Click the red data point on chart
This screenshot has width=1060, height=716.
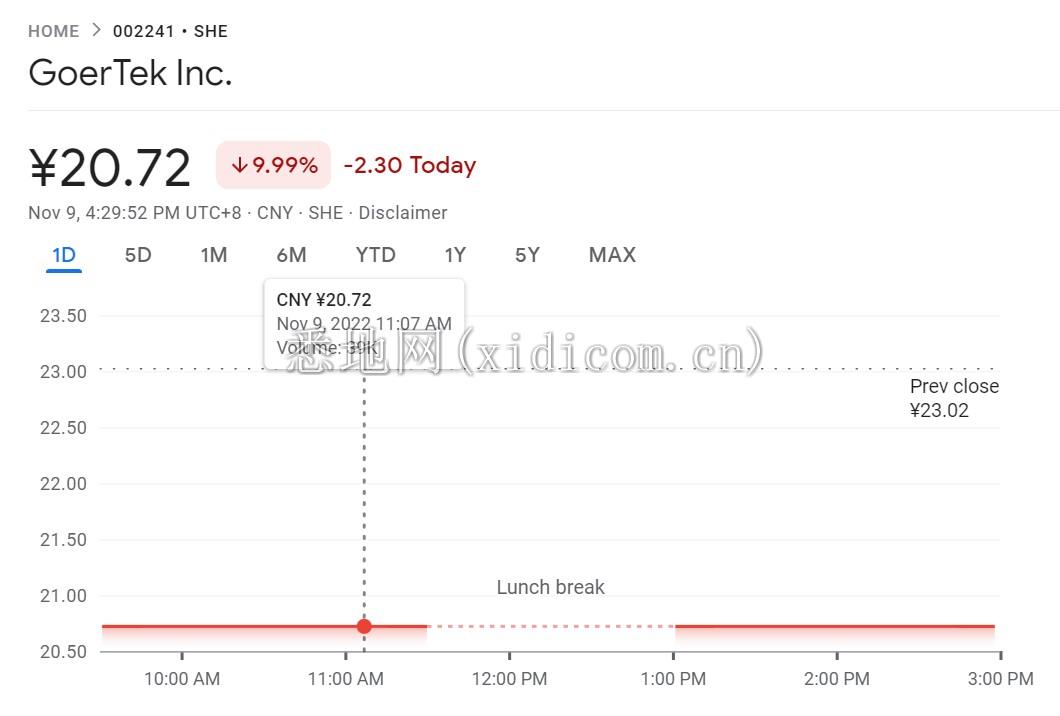[364, 627]
